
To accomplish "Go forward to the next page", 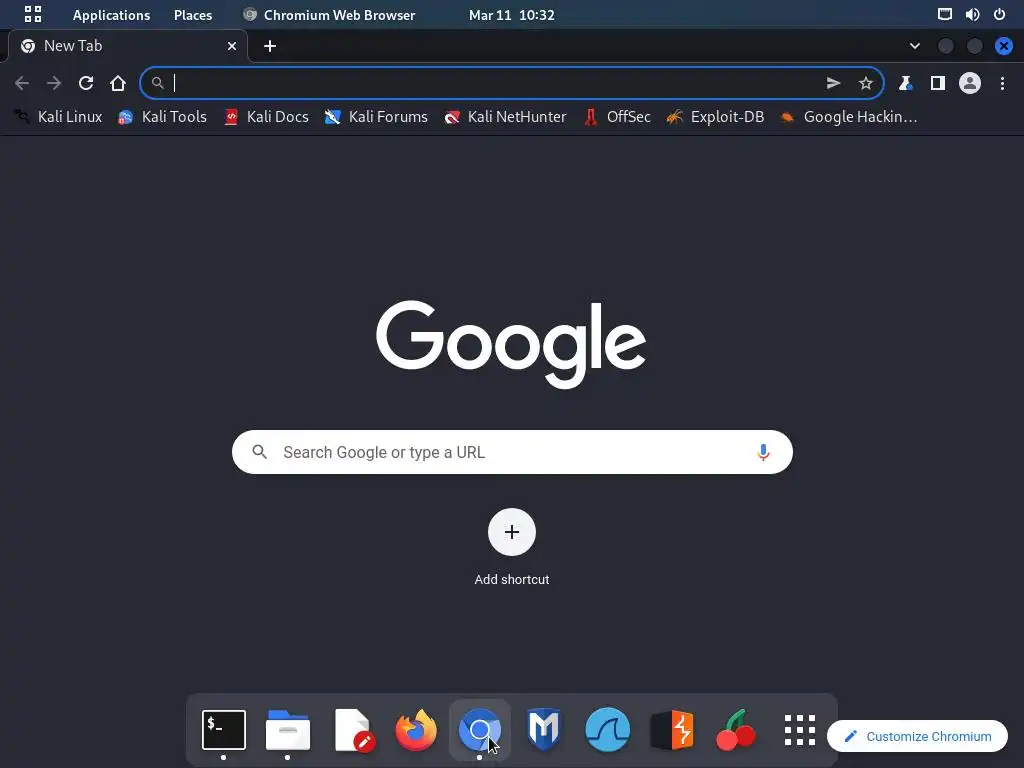I will [54, 83].
